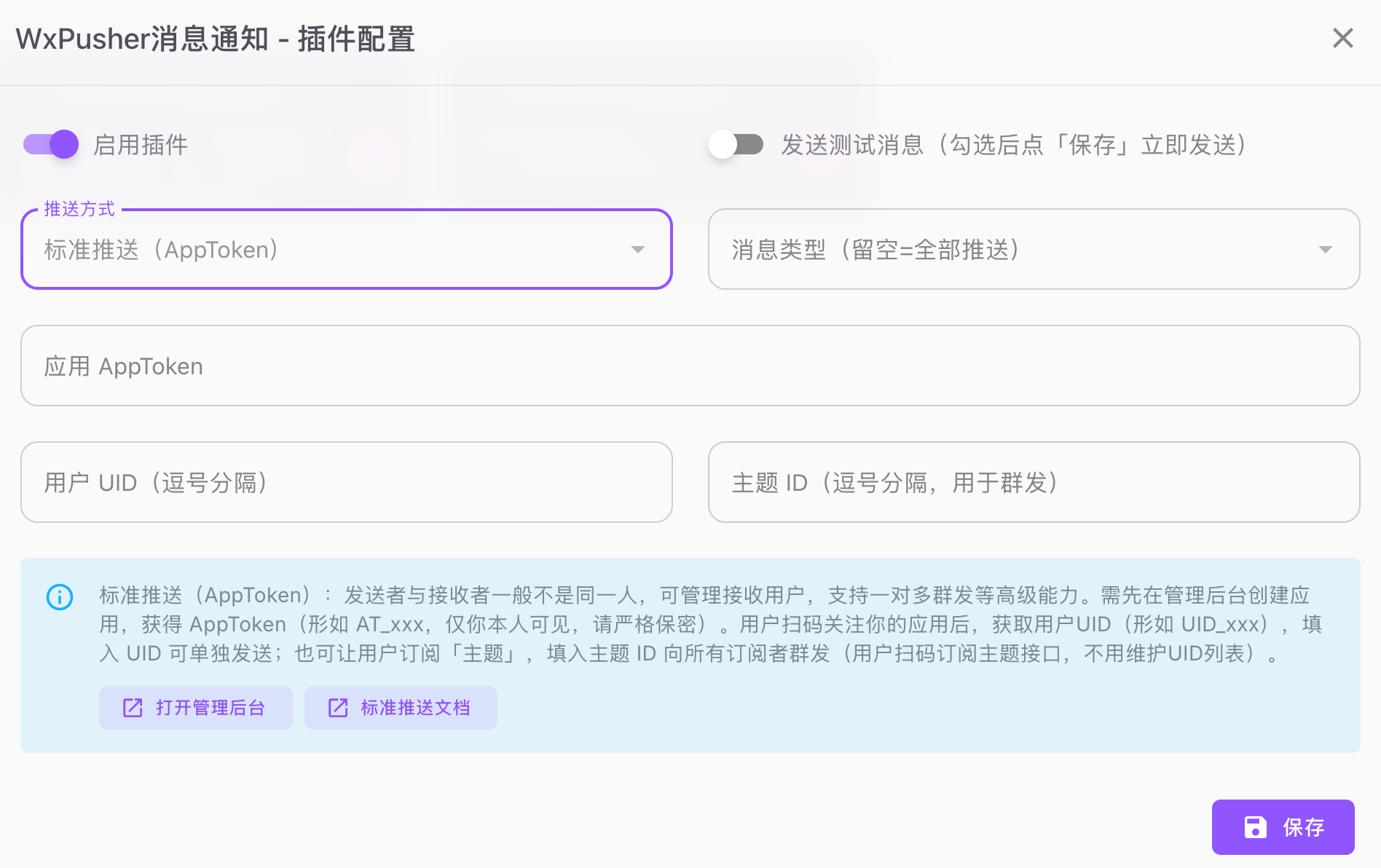This screenshot has width=1381, height=868.
Task: Click the 主题 ID input field
Action: click(1034, 482)
